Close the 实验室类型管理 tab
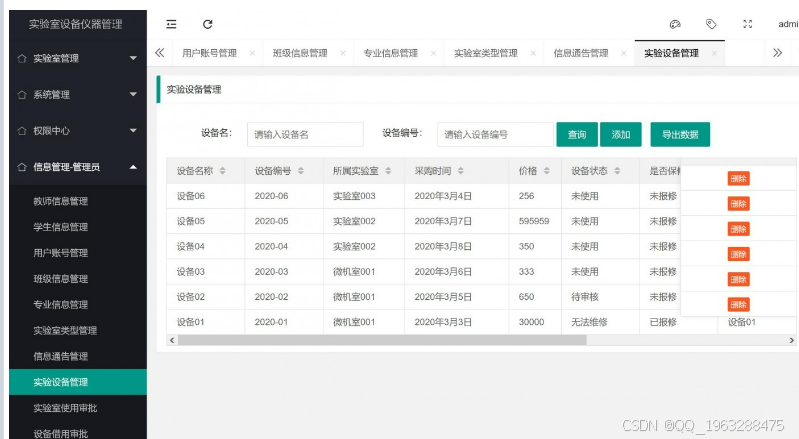 click(533, 53)
